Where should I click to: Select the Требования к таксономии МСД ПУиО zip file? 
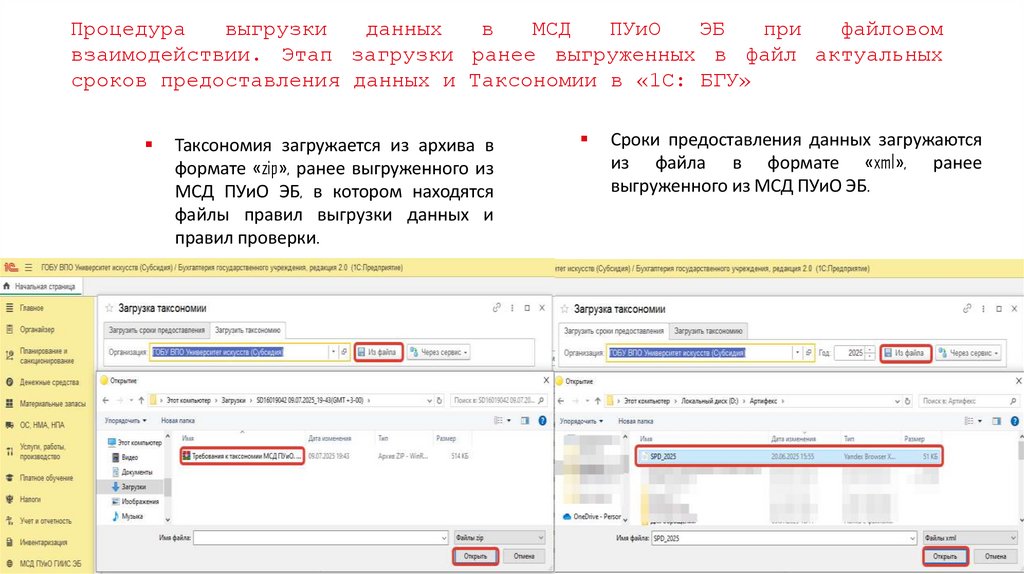pyautogui.click(x=242, y=456)
